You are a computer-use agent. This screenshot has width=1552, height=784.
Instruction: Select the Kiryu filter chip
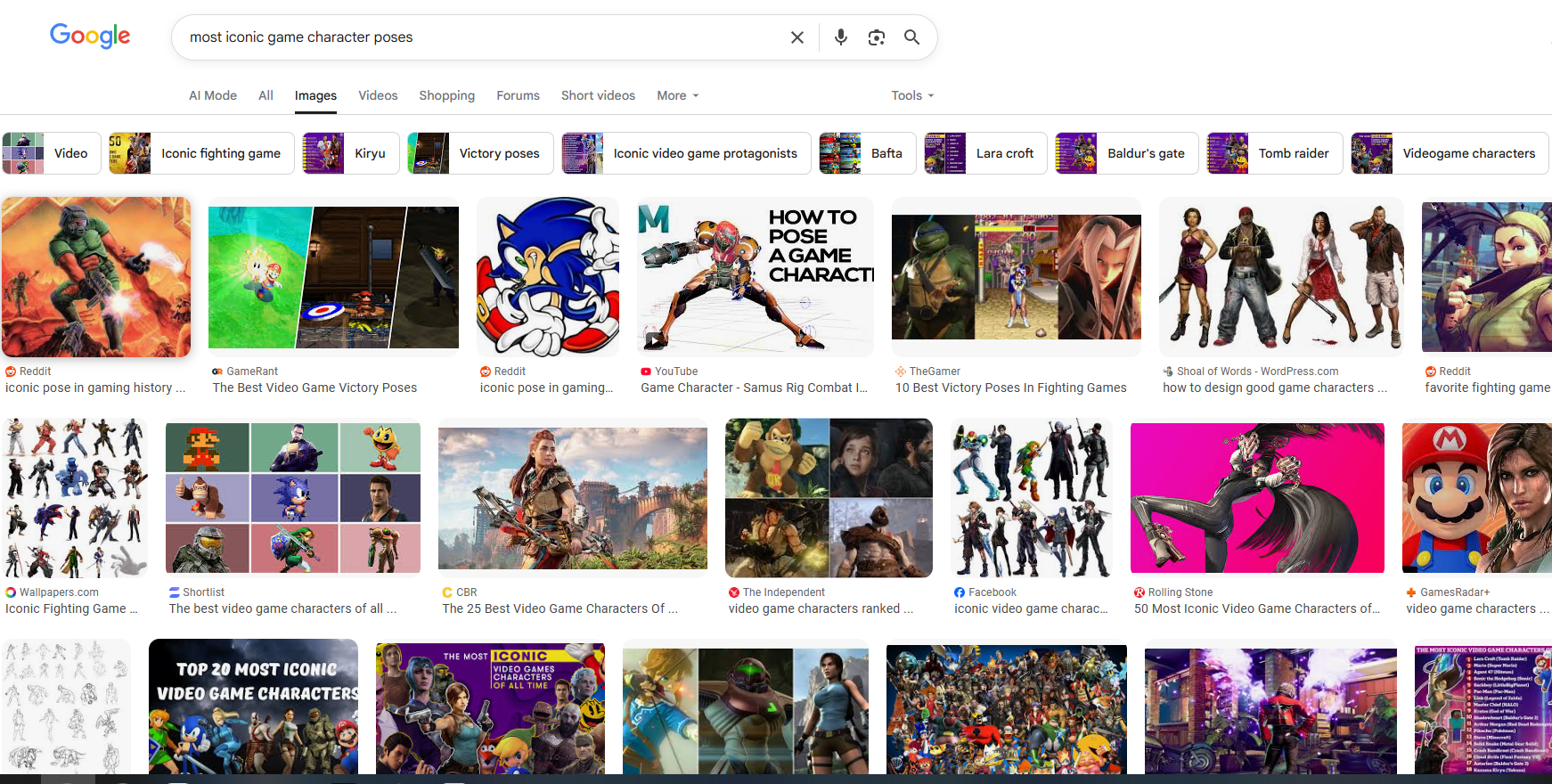(351, 153)
